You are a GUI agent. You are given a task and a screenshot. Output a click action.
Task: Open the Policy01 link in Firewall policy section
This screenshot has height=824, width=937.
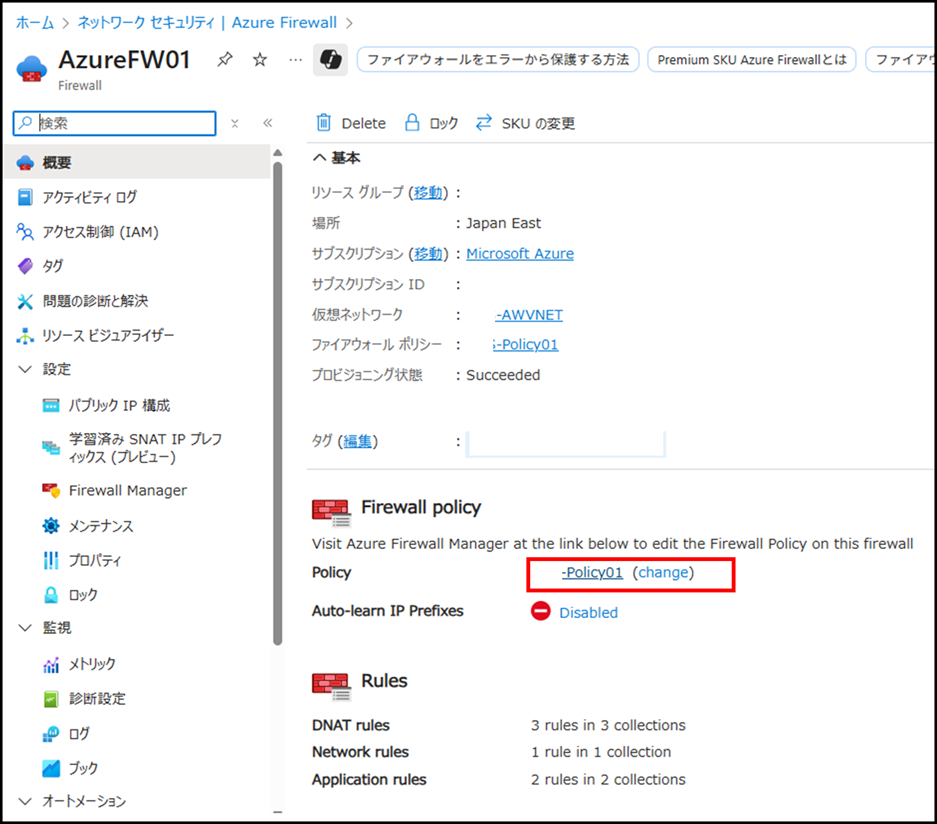592,572
